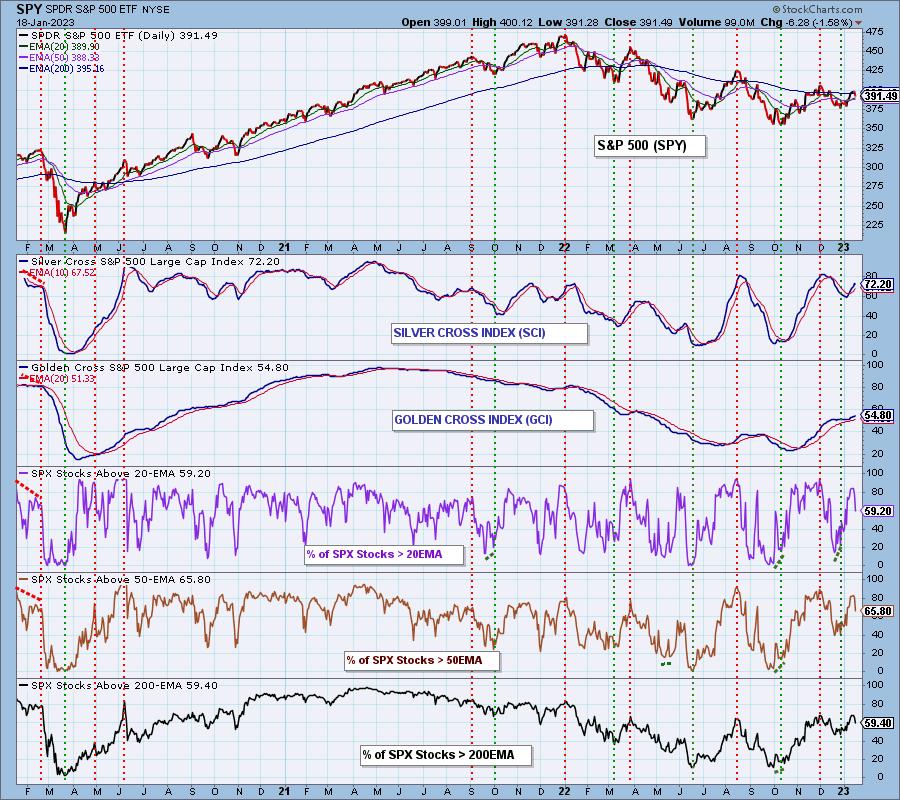Click the '% of SPX Stocks > 20EMA' label

[384, 555]
